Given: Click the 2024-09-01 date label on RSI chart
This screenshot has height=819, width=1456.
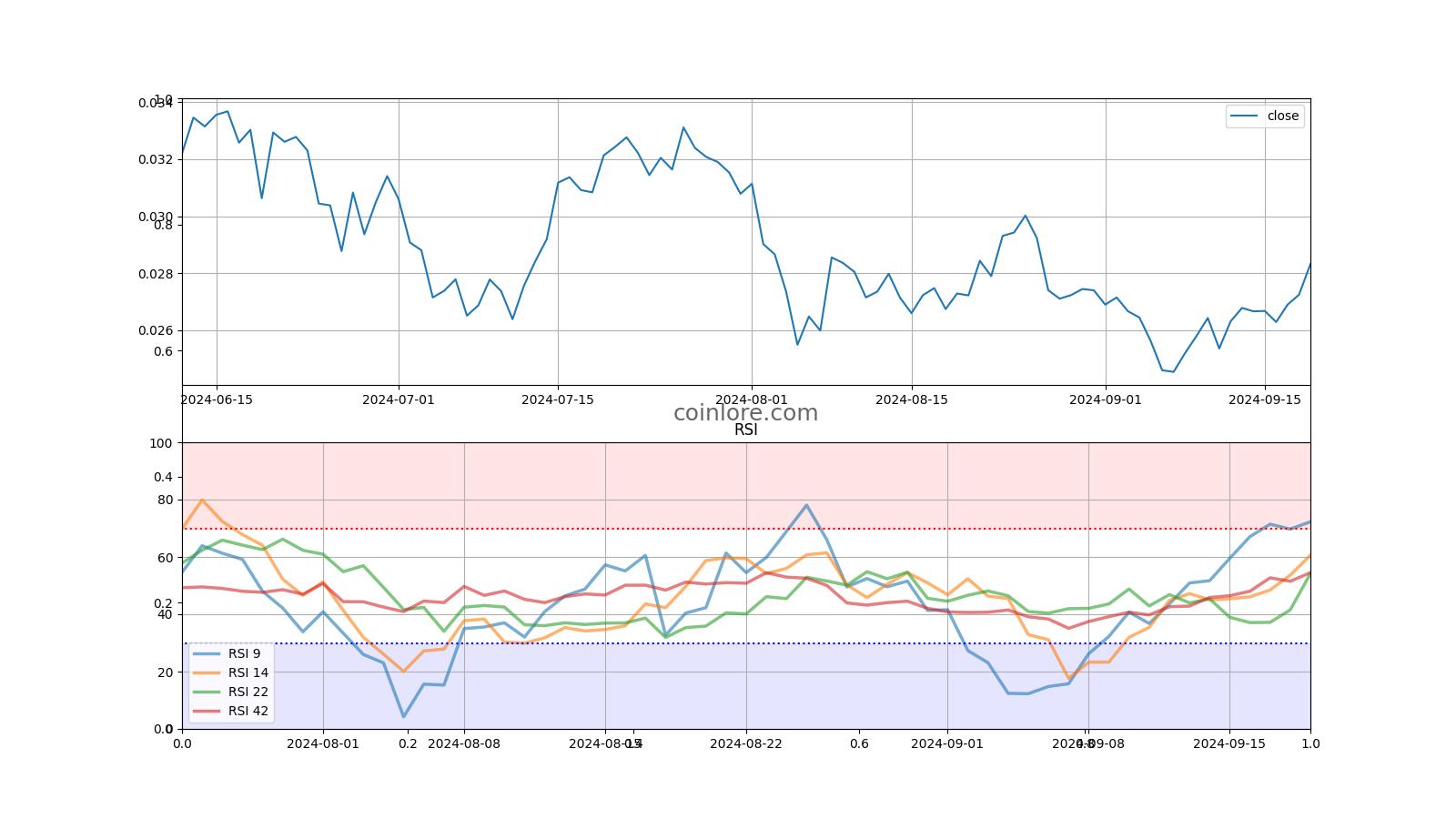Looking at the screenshot, I should pyautogui.click(x=947, y=743).
